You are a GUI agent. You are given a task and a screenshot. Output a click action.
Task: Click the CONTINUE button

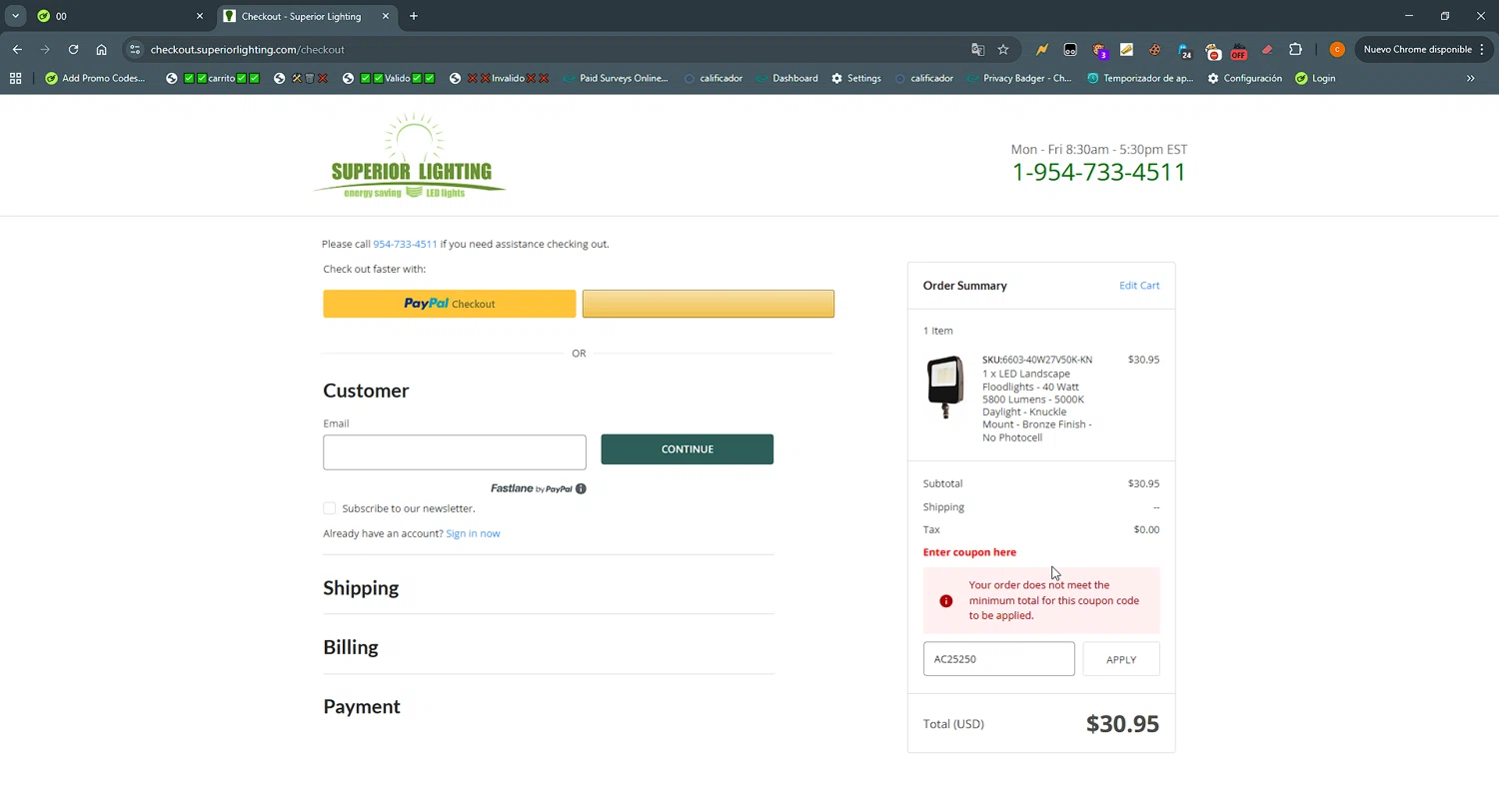click(688, 449)
